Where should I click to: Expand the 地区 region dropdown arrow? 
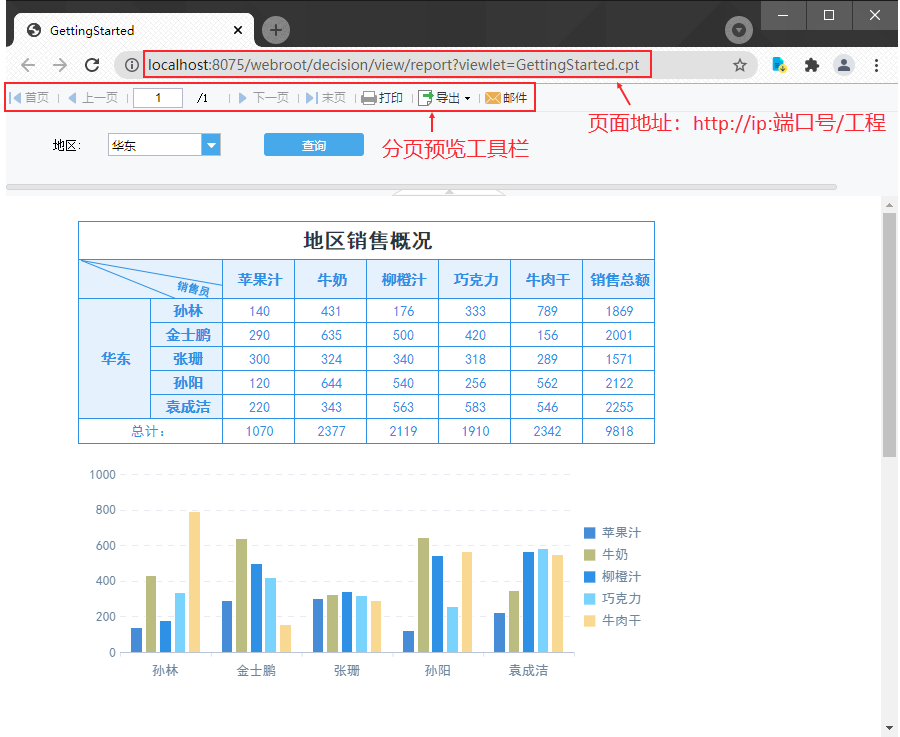[x=211, y=146]
